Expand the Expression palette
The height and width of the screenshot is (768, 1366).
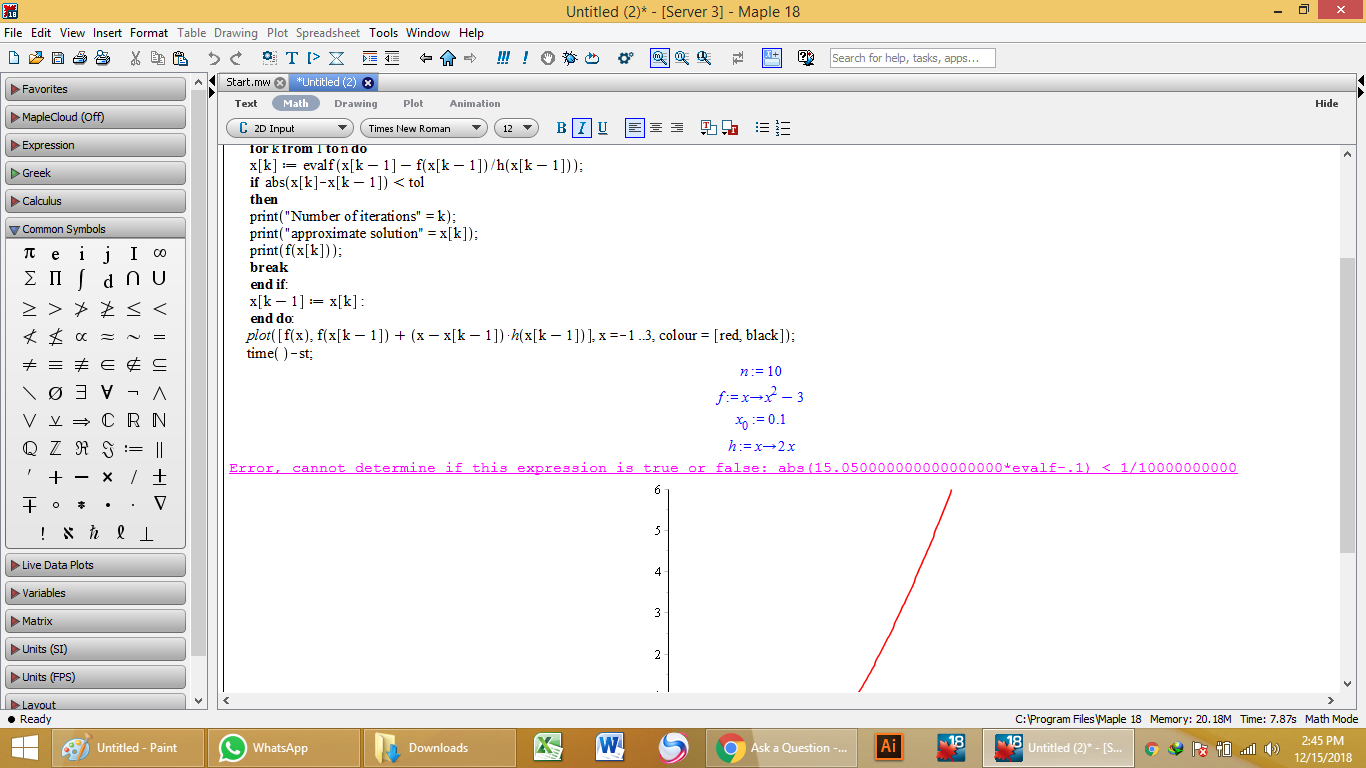pyautogui.click(x=95, y=145)
